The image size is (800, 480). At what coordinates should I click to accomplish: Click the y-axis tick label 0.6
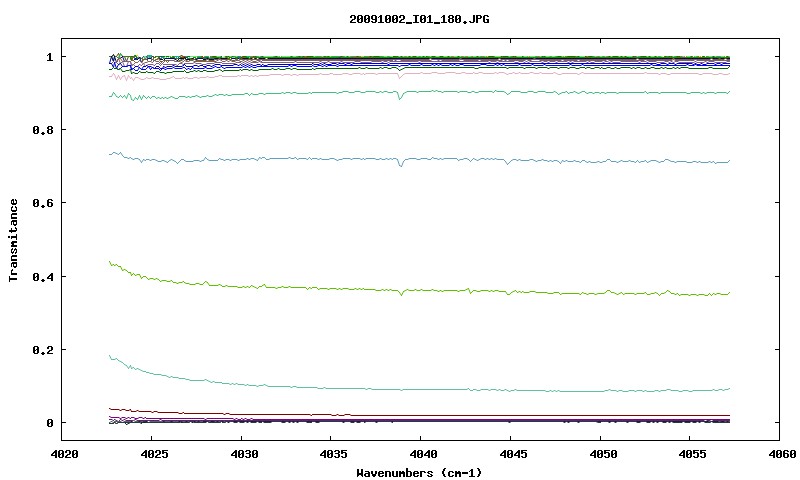tap(43, 203)
